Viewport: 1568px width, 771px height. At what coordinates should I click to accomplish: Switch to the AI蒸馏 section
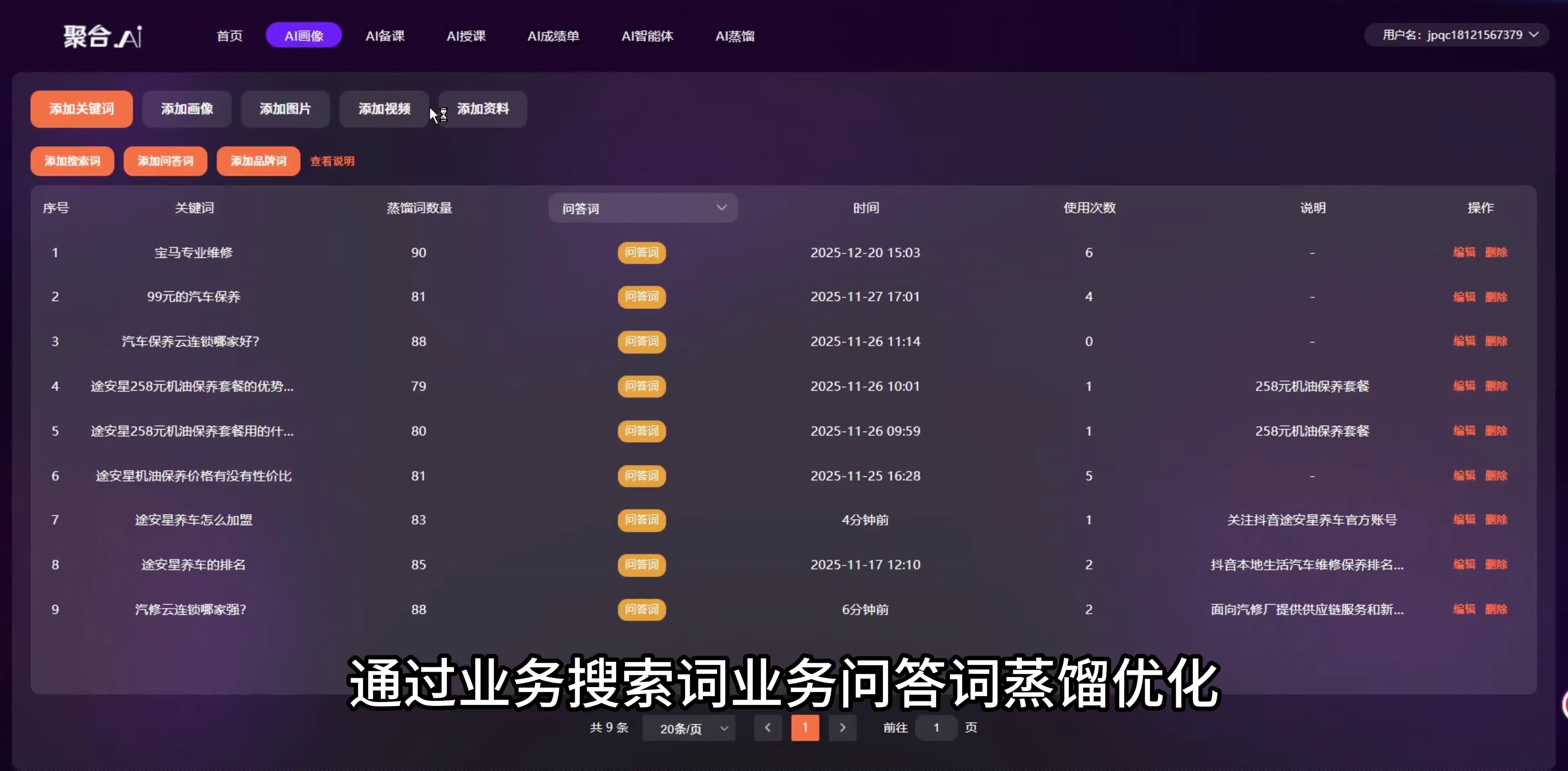pos(735,36)
